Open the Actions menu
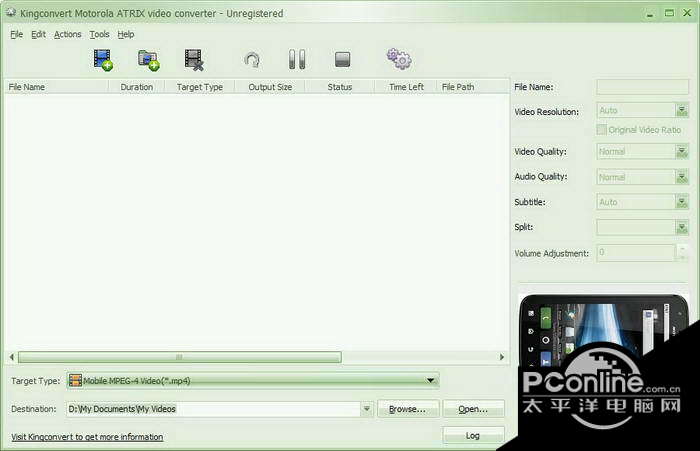 tap(67, 34)
